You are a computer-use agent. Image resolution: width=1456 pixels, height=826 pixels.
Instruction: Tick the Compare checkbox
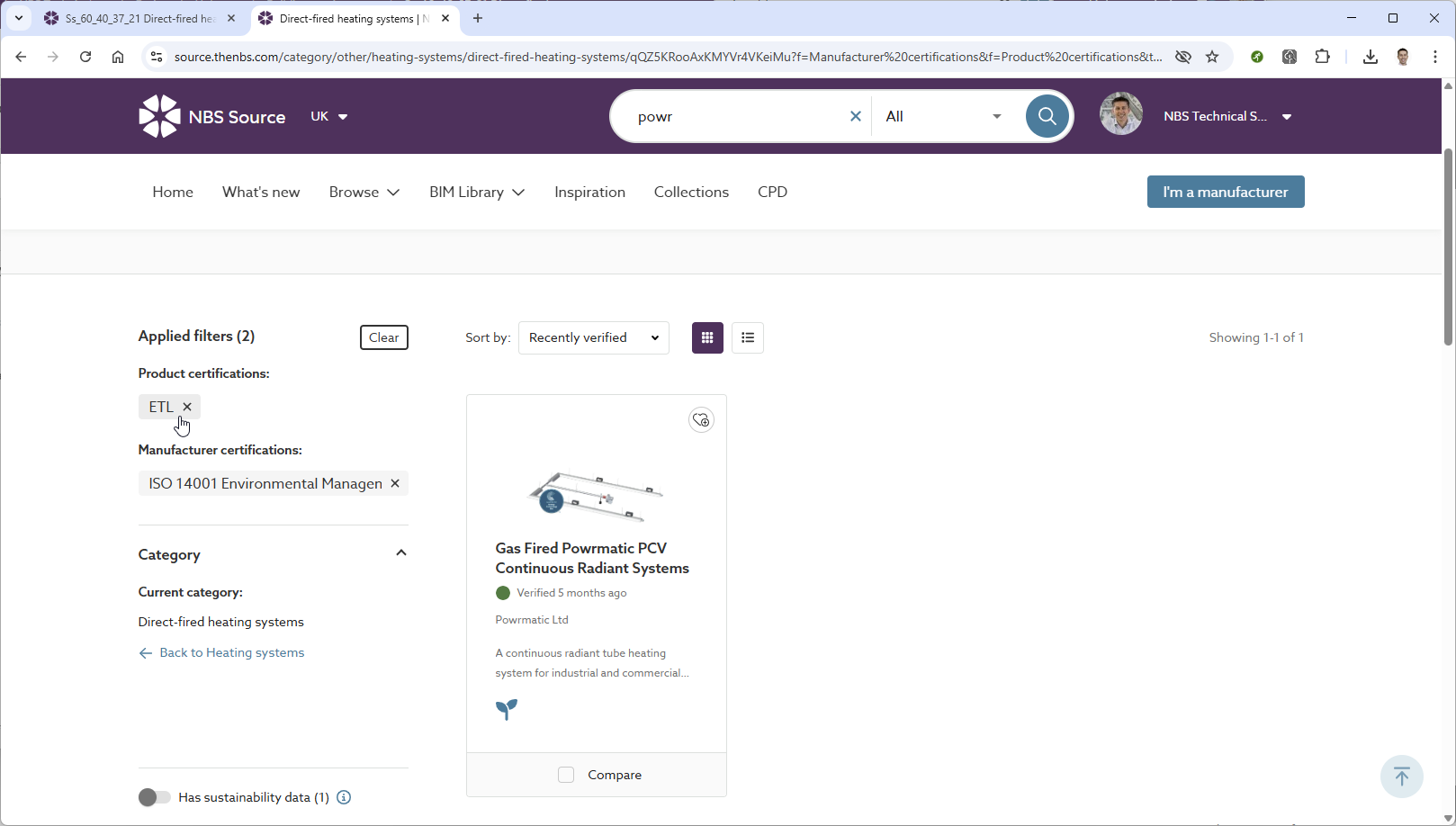[x=566, y=775]
